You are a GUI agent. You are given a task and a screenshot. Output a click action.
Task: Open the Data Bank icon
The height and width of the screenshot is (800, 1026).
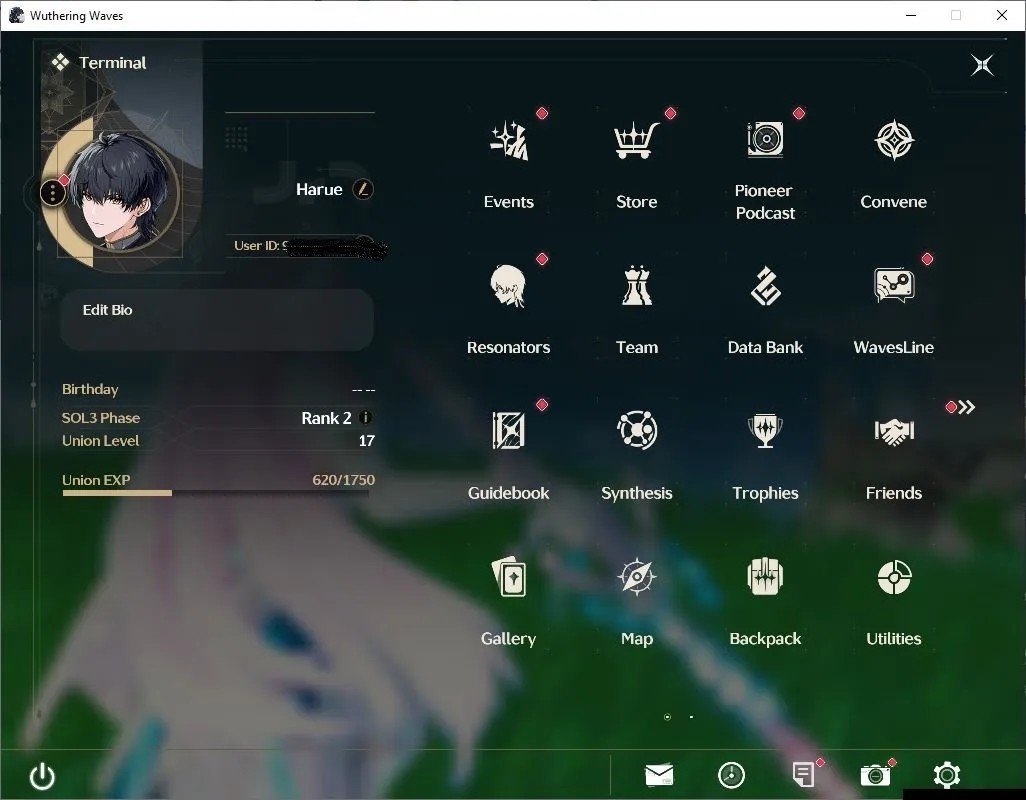[765, 286]
